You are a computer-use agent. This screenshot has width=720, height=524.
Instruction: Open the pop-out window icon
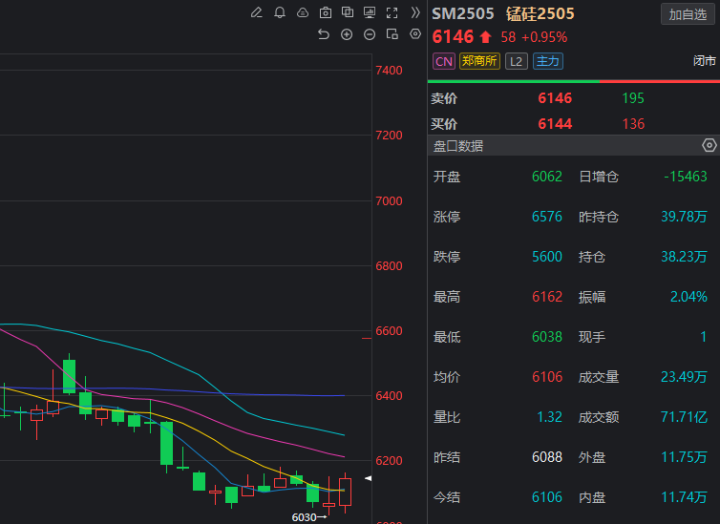(x=393, y=34)
